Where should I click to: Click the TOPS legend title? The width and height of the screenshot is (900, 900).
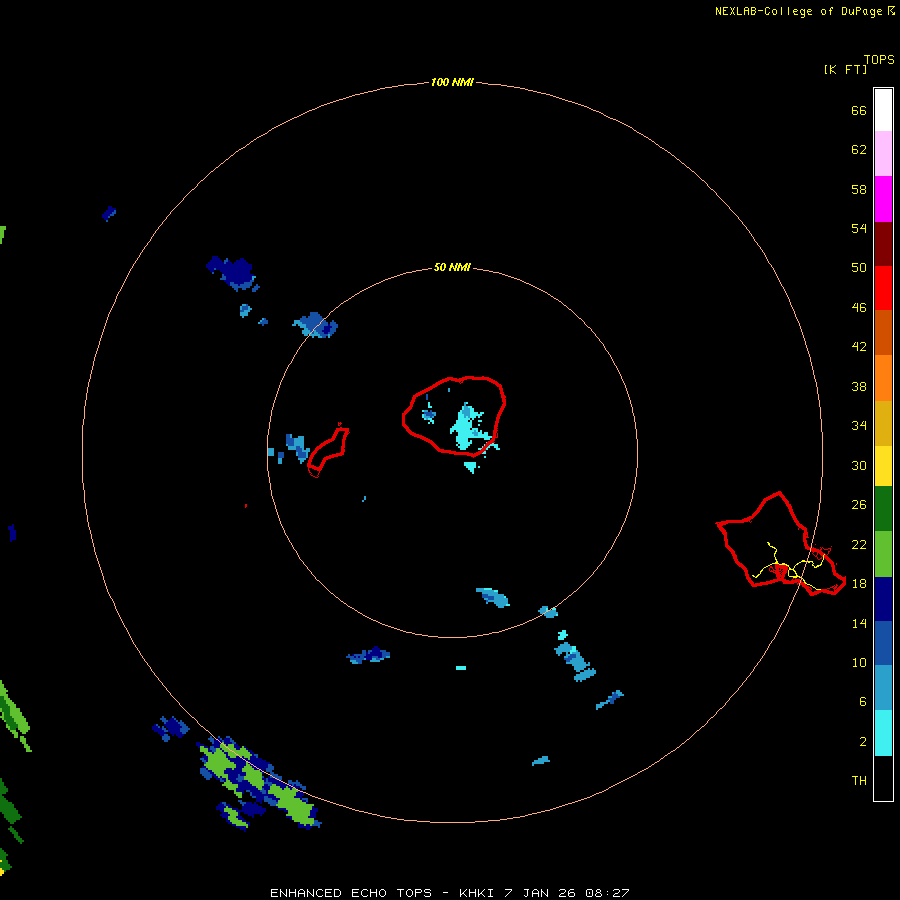point(879,60)
